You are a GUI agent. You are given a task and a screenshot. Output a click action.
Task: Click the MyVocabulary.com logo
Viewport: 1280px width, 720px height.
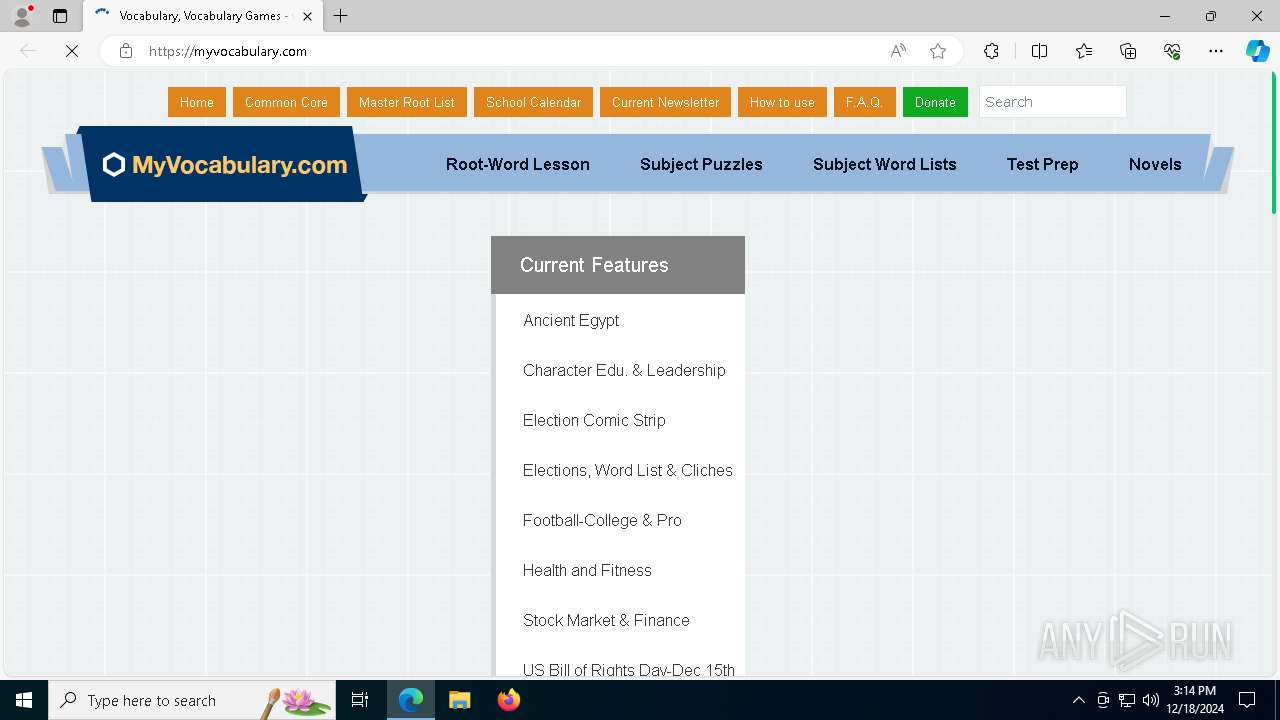pyautogui.click(x=226, y=165)
